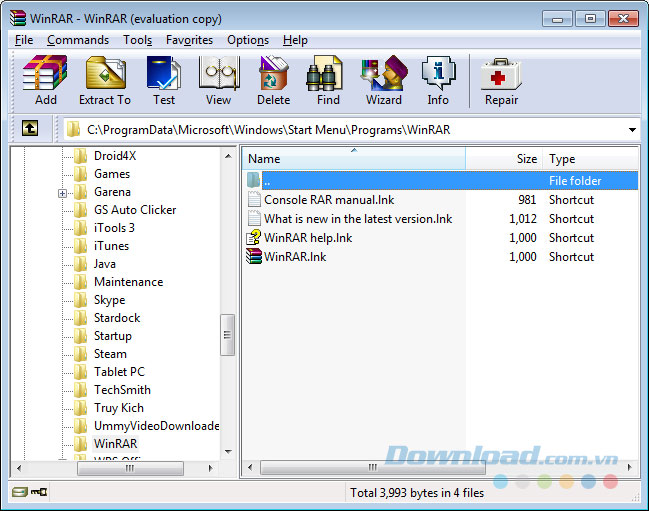Viewport: 649px width, 511px height.
Task: Select the Skype folder in tree
Action: pos(109,300)
